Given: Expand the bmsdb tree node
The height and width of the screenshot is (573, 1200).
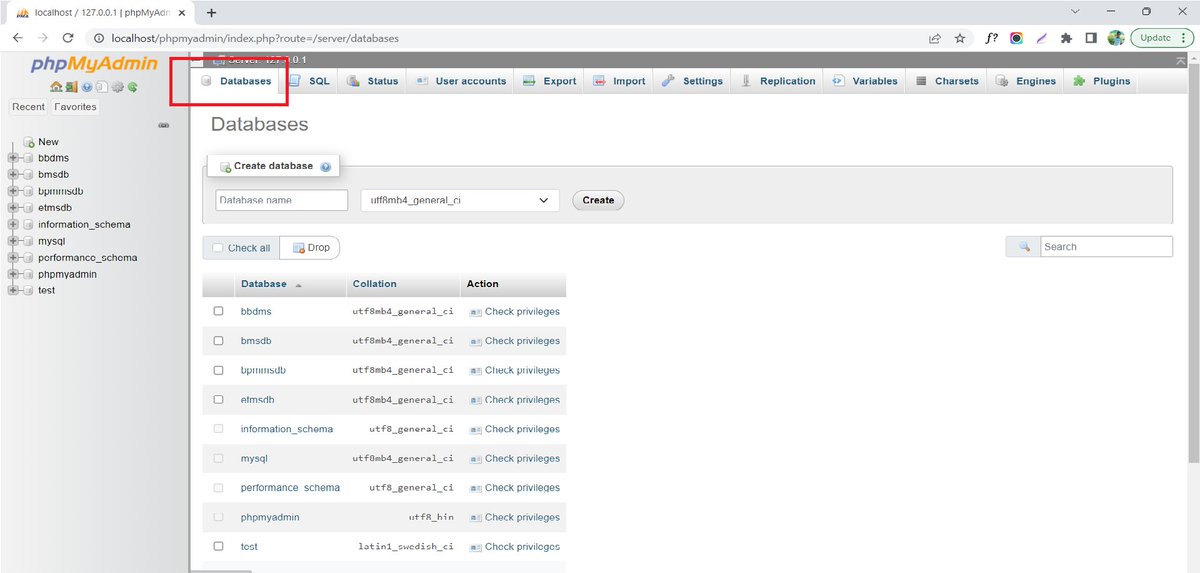Looking at the screenshot, I should [14, 175].
